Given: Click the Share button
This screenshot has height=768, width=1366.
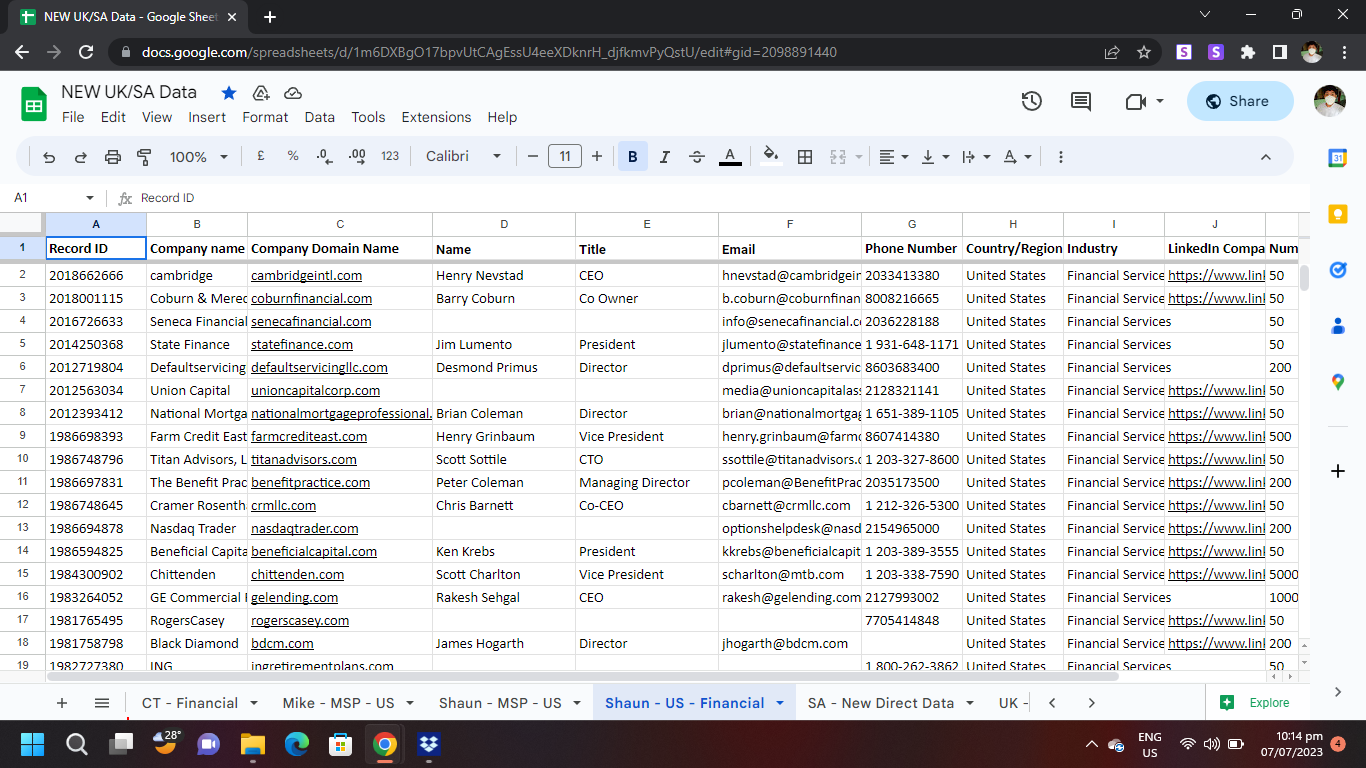Looking at the screenshot, I should pos(1239,101).
